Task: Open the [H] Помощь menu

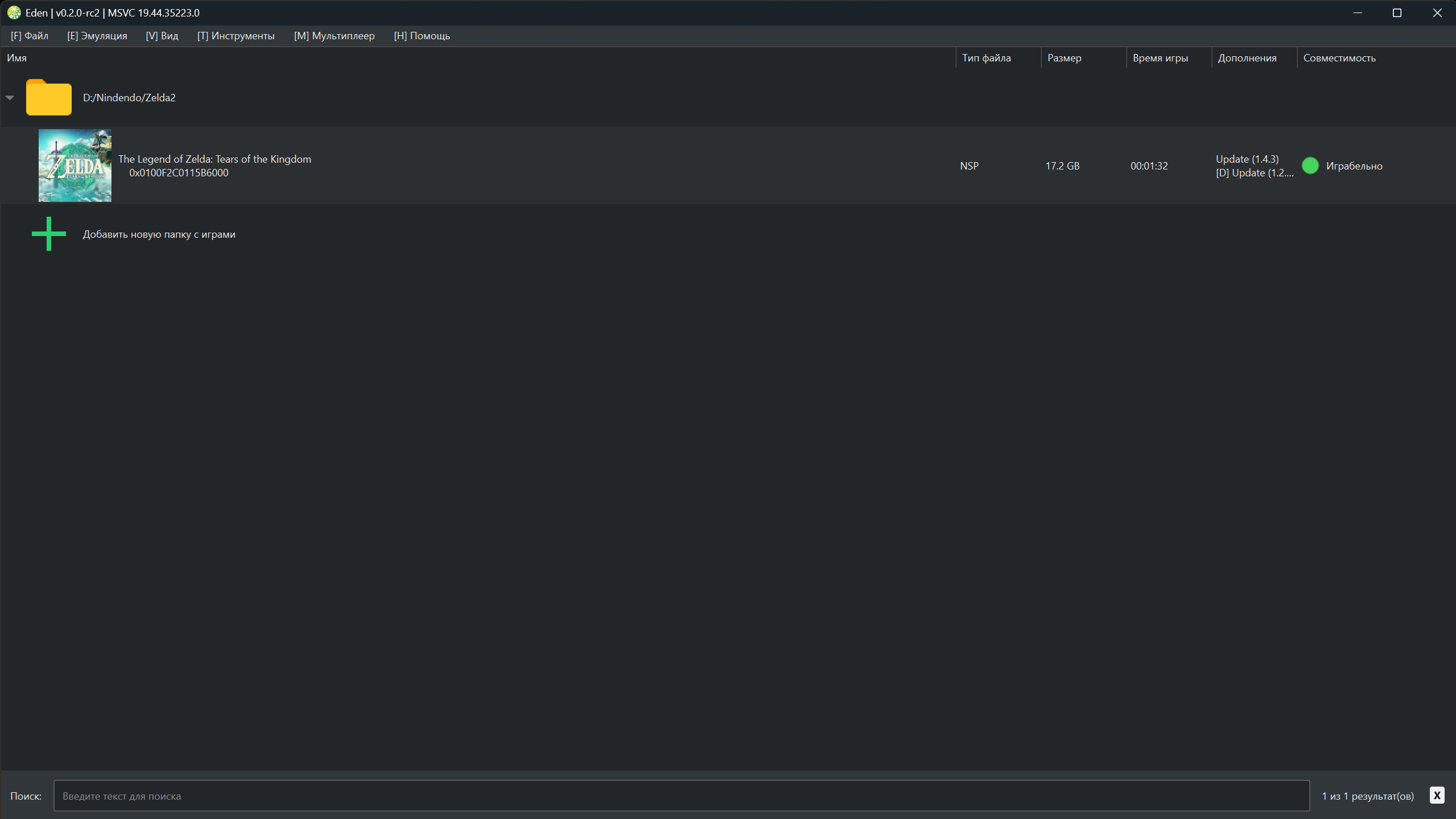Action: pos(422,36)
